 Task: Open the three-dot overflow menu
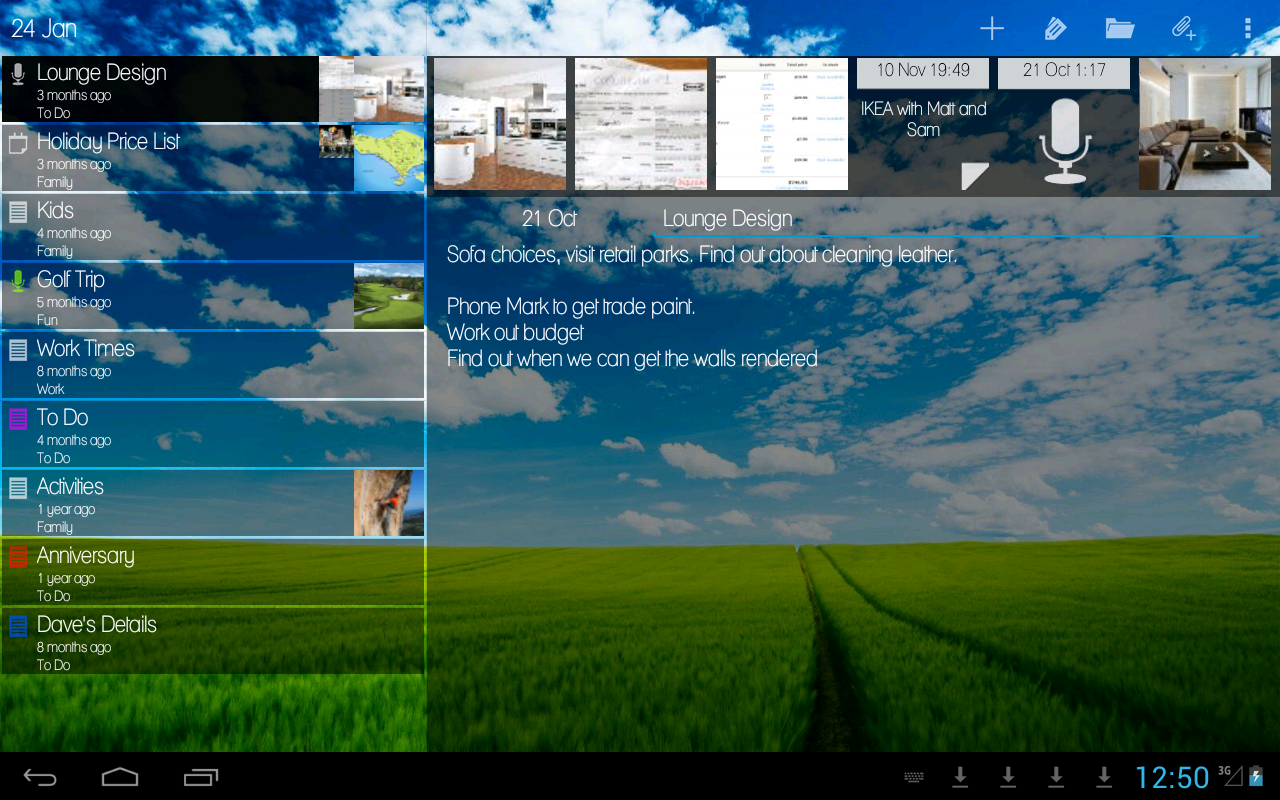coord(1247,28)
